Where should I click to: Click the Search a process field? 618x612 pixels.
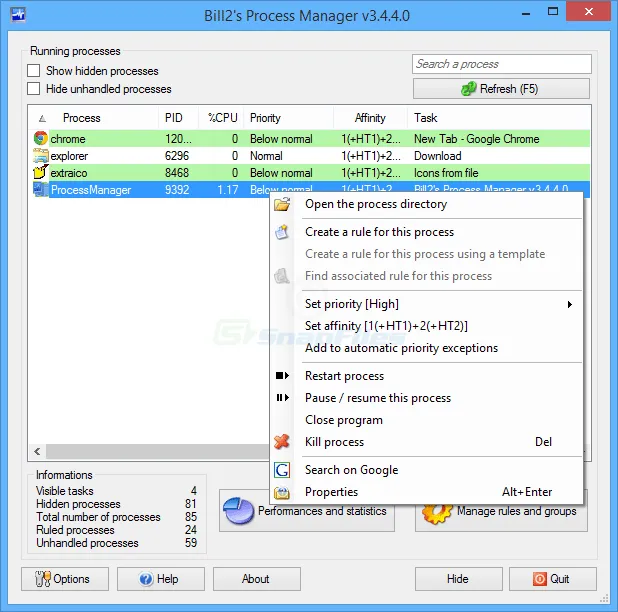[x=502, y=64]
